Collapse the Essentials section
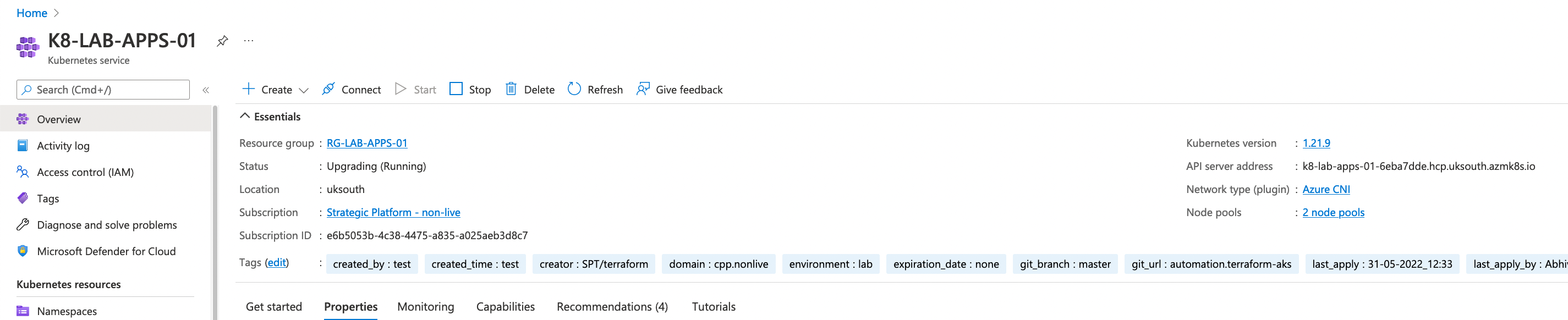The width and height of the screenshot is (1568, 320). tap(245, 115)
